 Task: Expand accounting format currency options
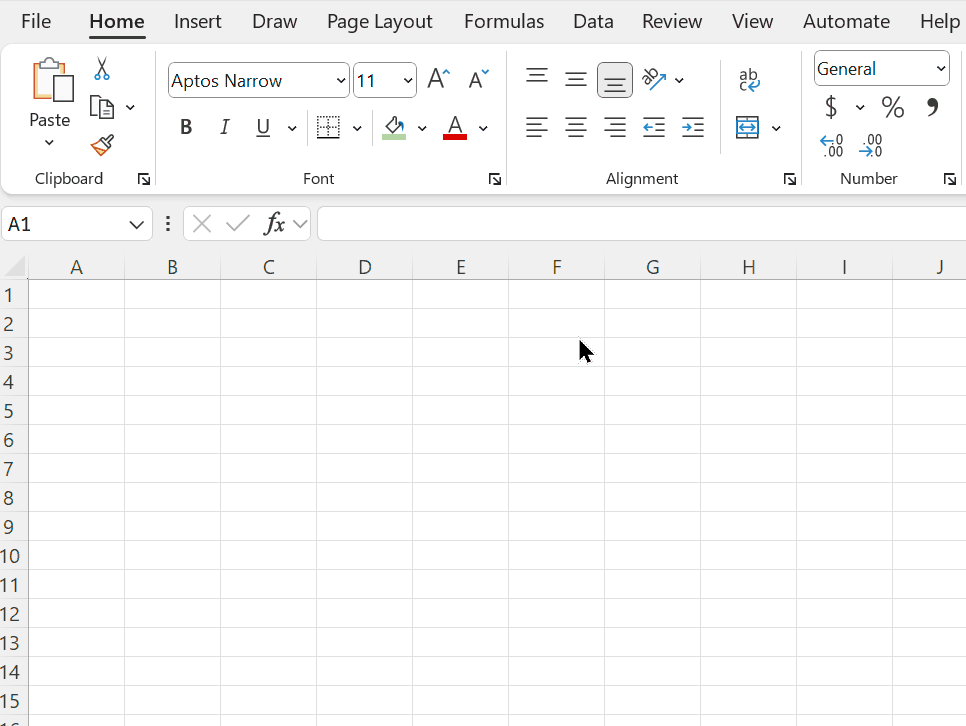(860, 108)
